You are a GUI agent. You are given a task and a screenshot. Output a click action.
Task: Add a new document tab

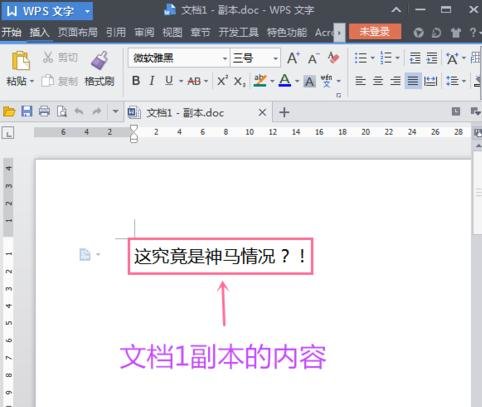coord(284,112)
